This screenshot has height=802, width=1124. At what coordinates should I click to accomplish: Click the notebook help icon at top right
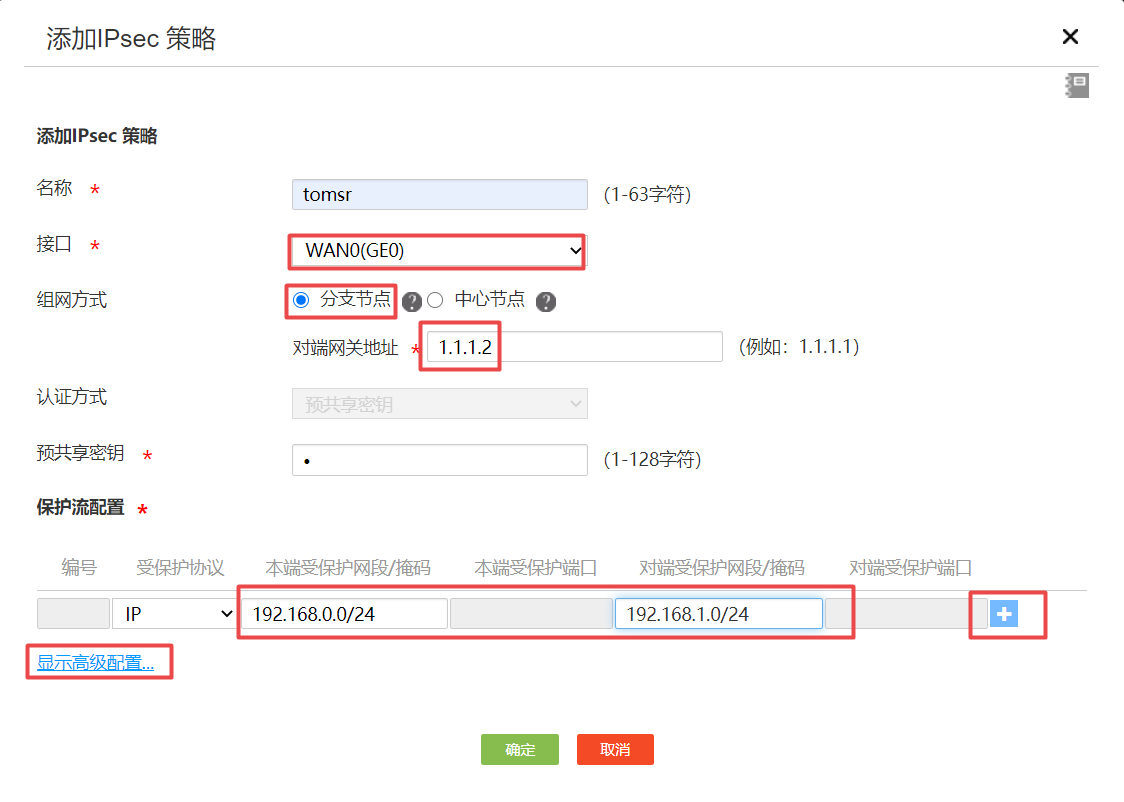click(x=1077, y=86)
